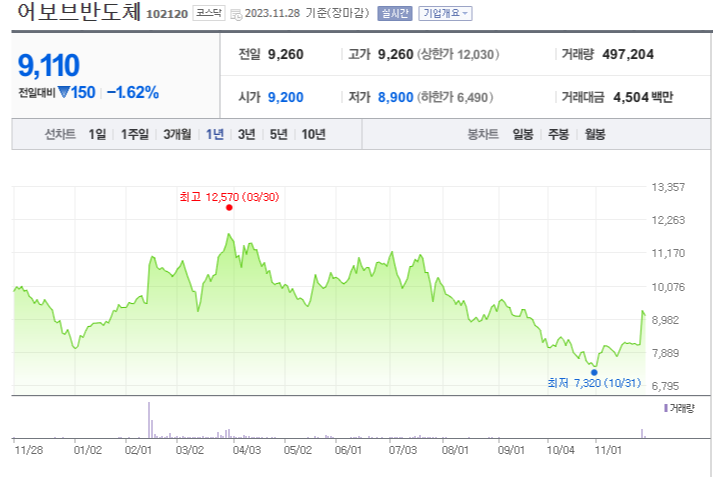This screenshot has height=477, width=713.
Task: Switch to the 월봉 candle chart
Action: pos(595,134)
